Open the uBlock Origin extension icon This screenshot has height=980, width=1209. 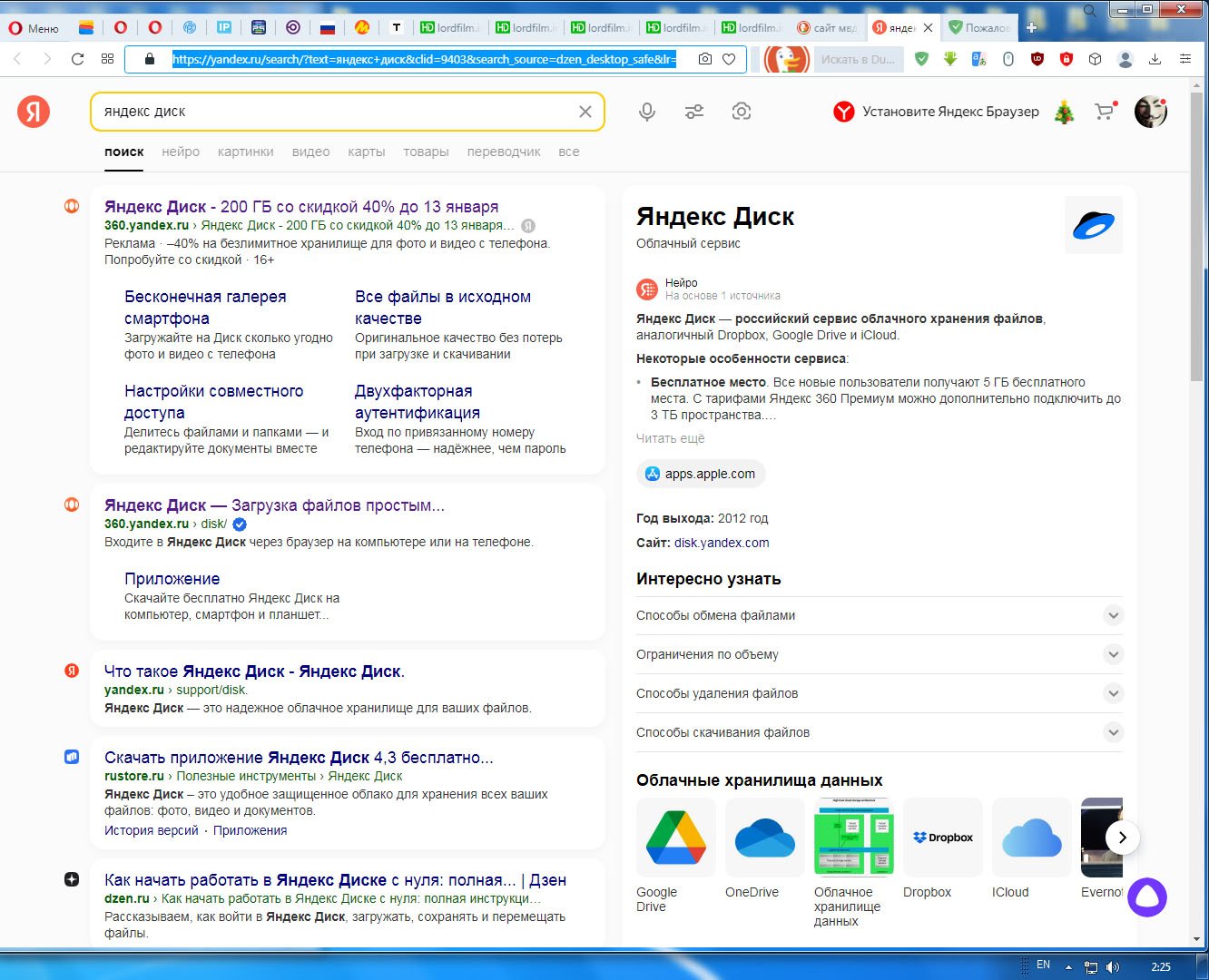[x=1037, y=59]
